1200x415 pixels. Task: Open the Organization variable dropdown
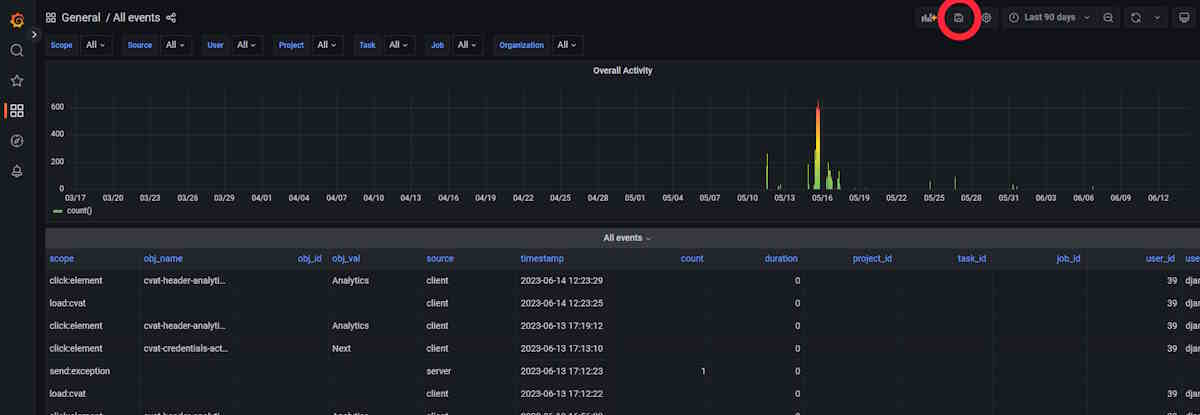566,45
